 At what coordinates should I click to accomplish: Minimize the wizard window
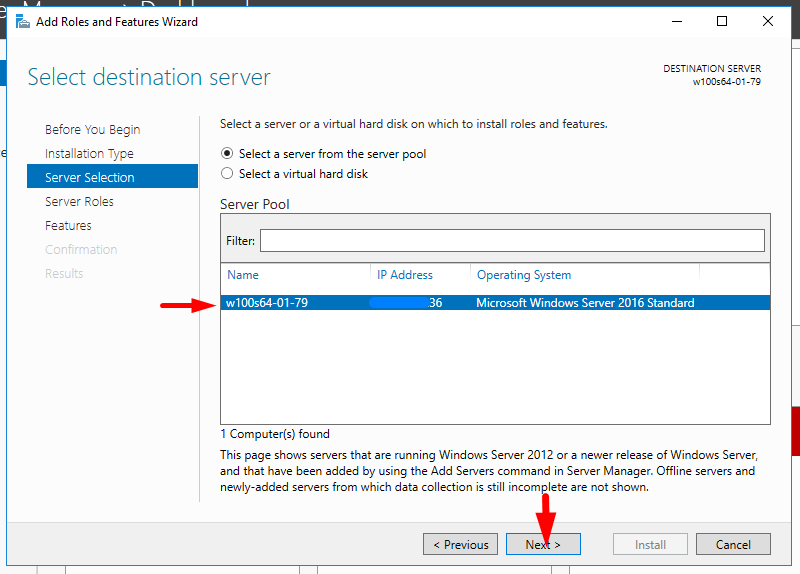click(676, 21)
